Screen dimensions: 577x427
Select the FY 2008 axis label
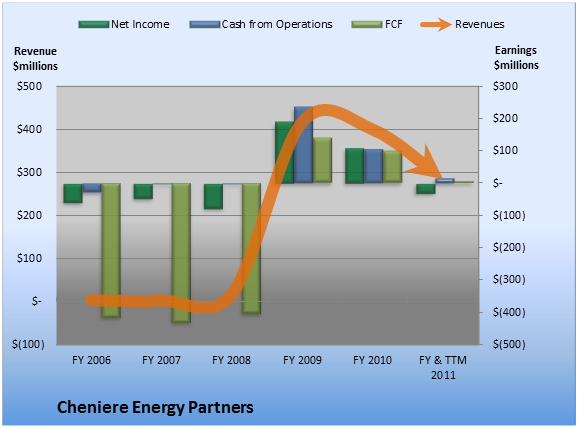[x=231, y=360]
